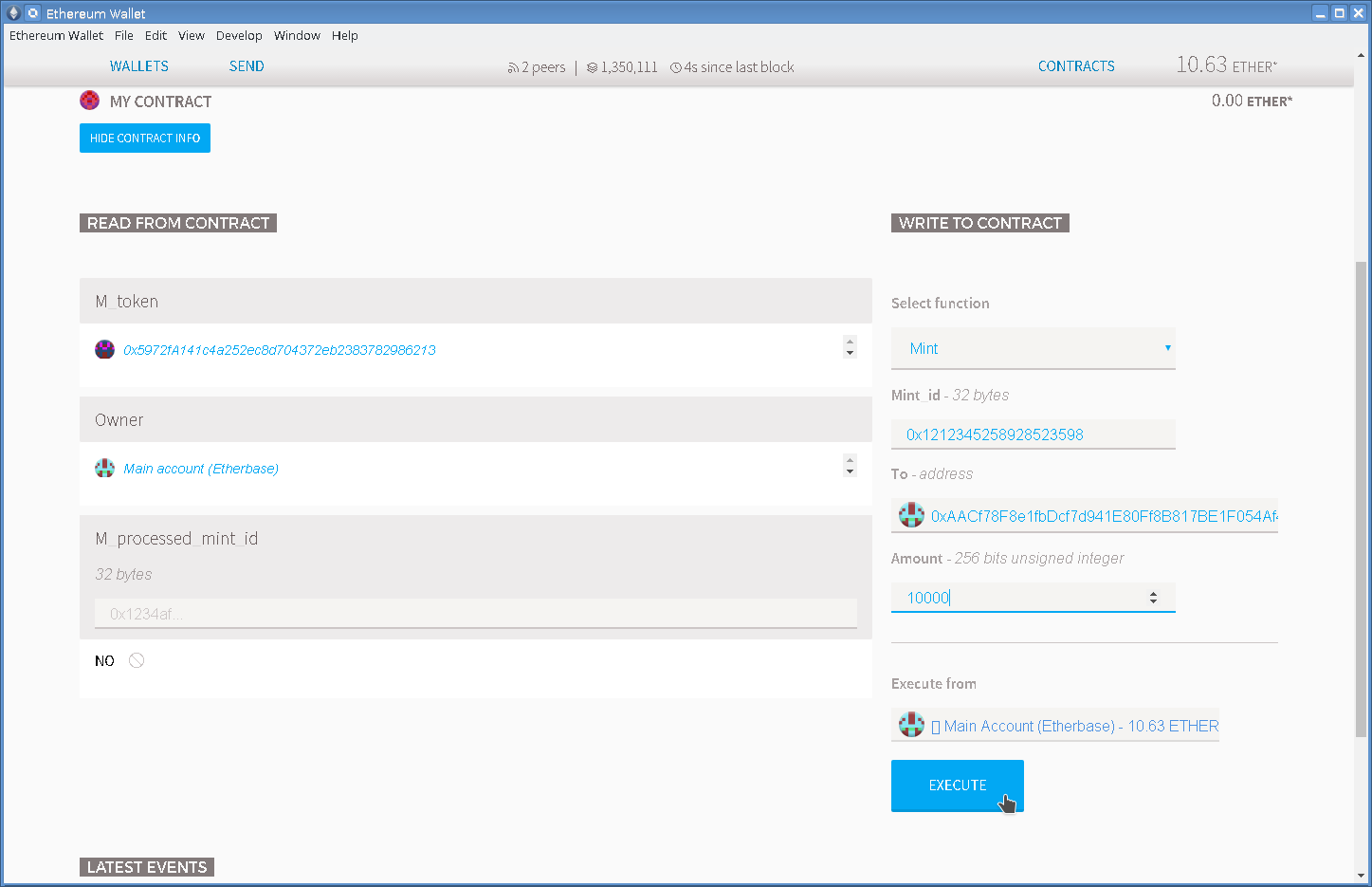The image size is (1372, 887).
Task: Open the File menu
Action: coord(124,35)
